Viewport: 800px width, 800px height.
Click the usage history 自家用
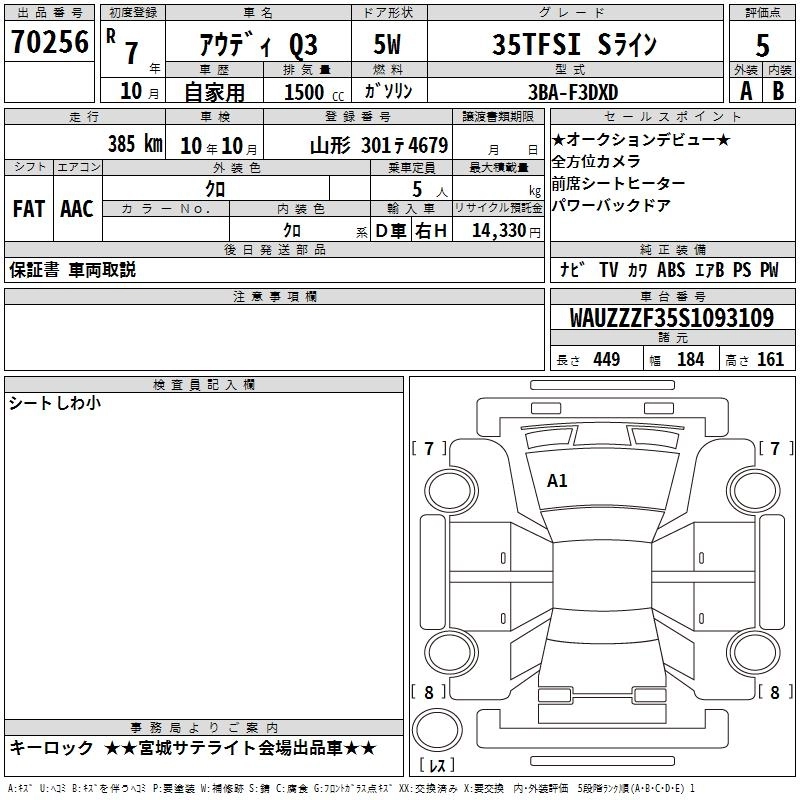tap(214, 92)
